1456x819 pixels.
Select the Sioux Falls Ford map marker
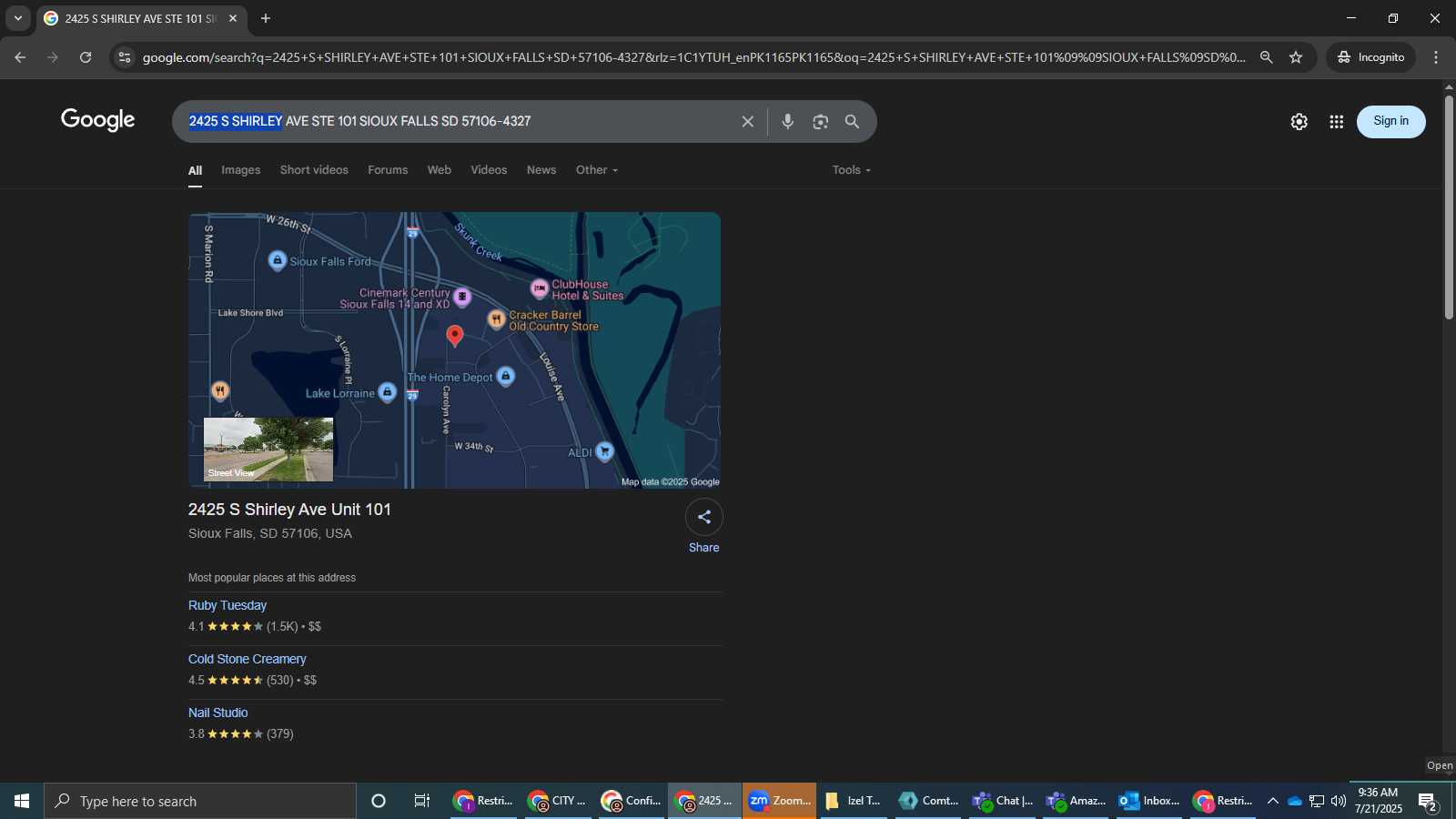tap(278, 260)
